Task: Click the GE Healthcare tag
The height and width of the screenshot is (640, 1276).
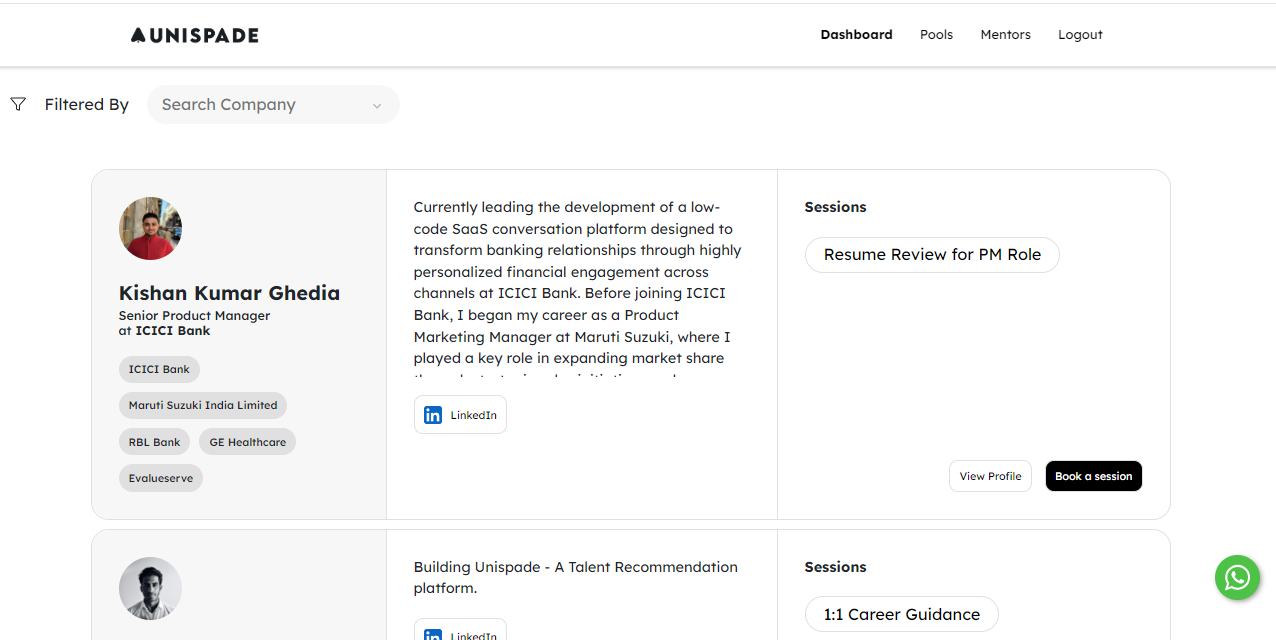Action: [x=247, y=442]
